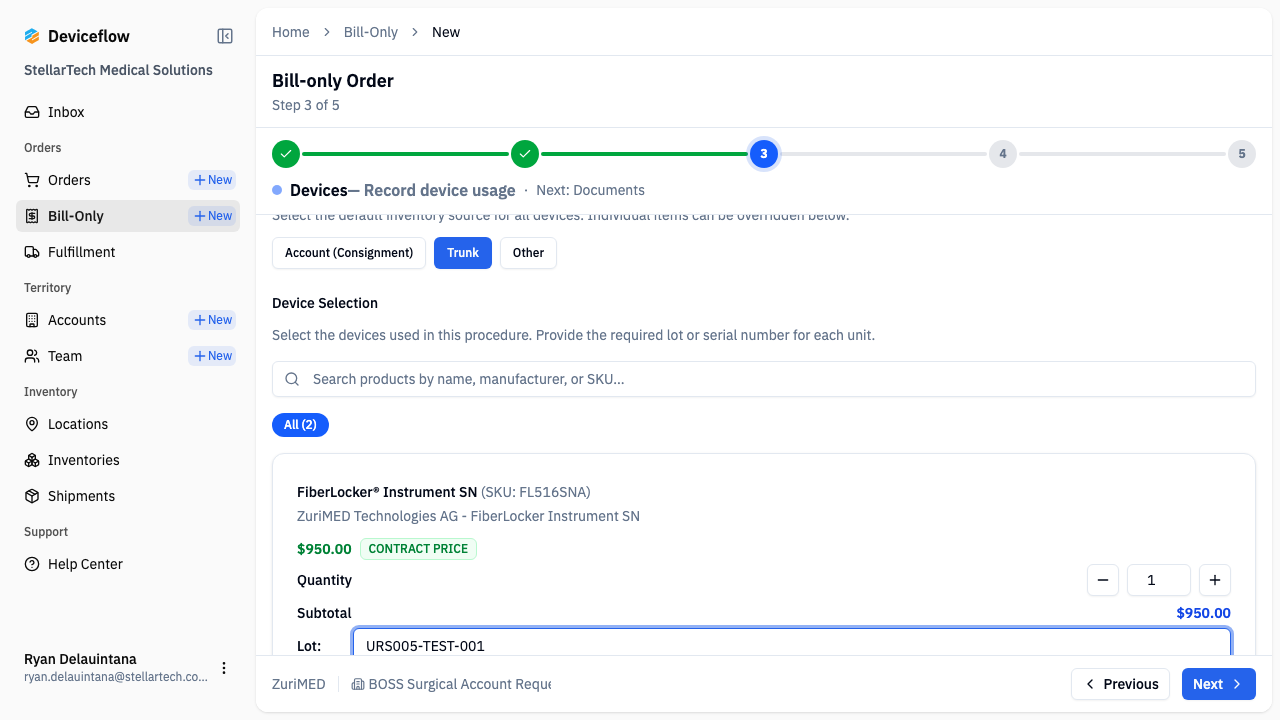The image size is (1280, 720).
Task: Increase FiberLocker quantity with plus
Action: [1215, 580]
